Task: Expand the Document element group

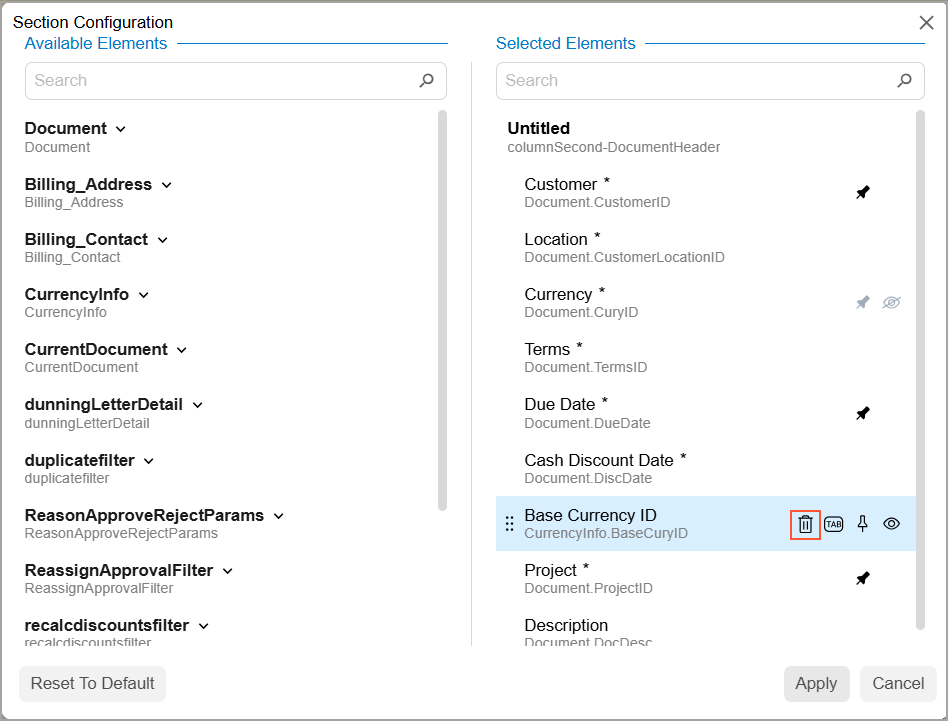Action: tap(121, 129)
